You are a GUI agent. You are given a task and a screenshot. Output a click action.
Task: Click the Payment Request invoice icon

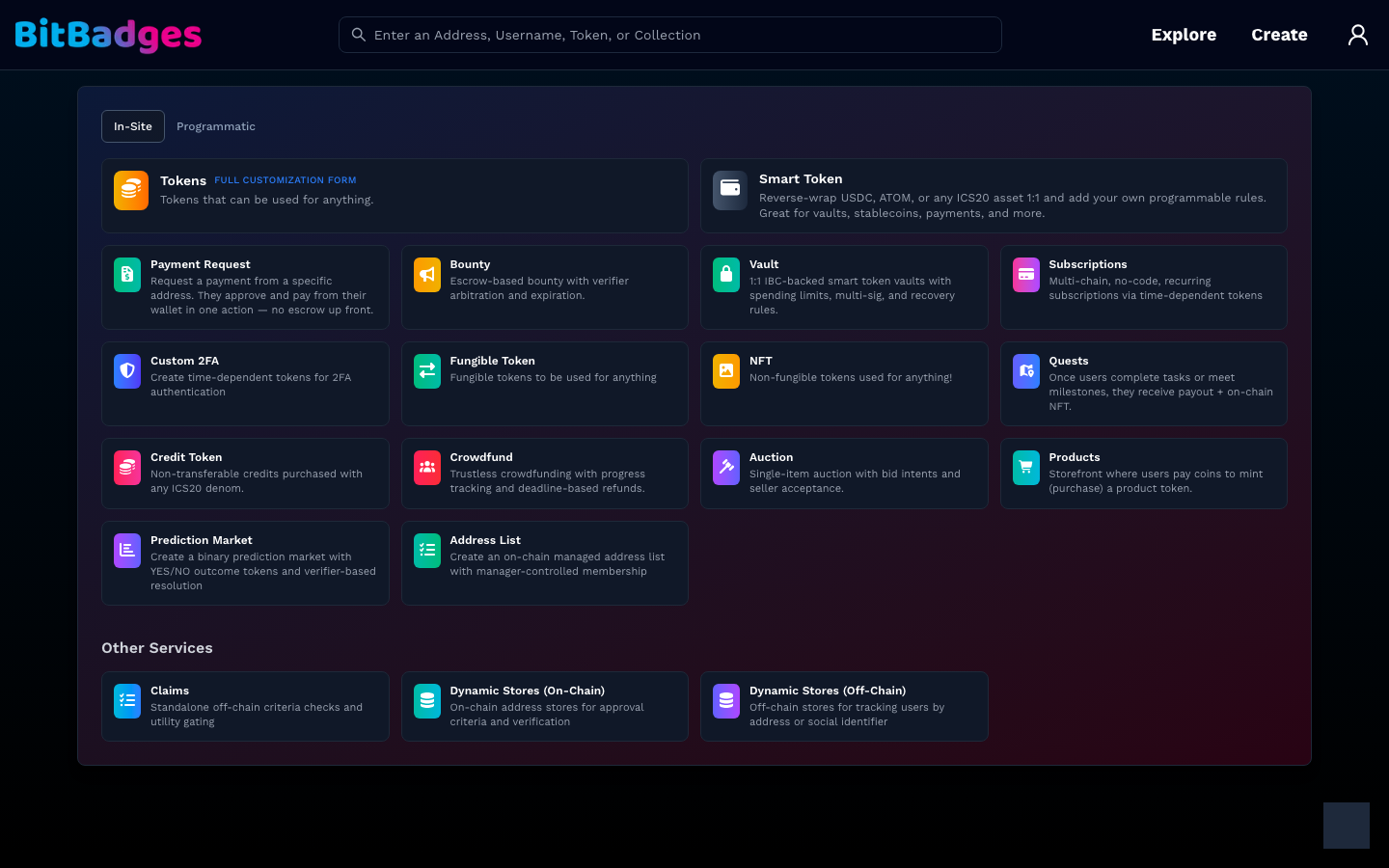point(127,275)
